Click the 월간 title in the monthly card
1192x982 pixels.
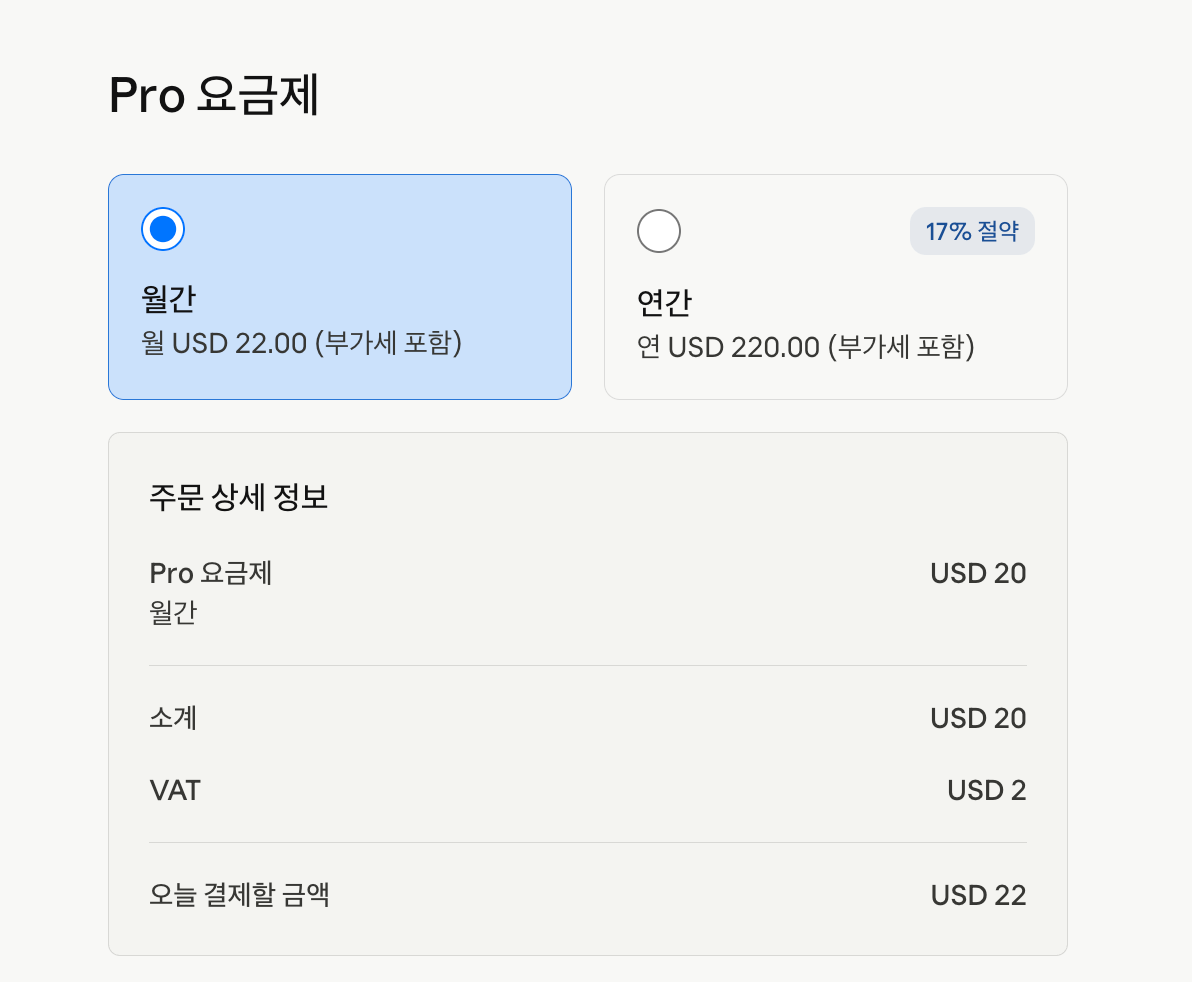[x=169, y=299]
